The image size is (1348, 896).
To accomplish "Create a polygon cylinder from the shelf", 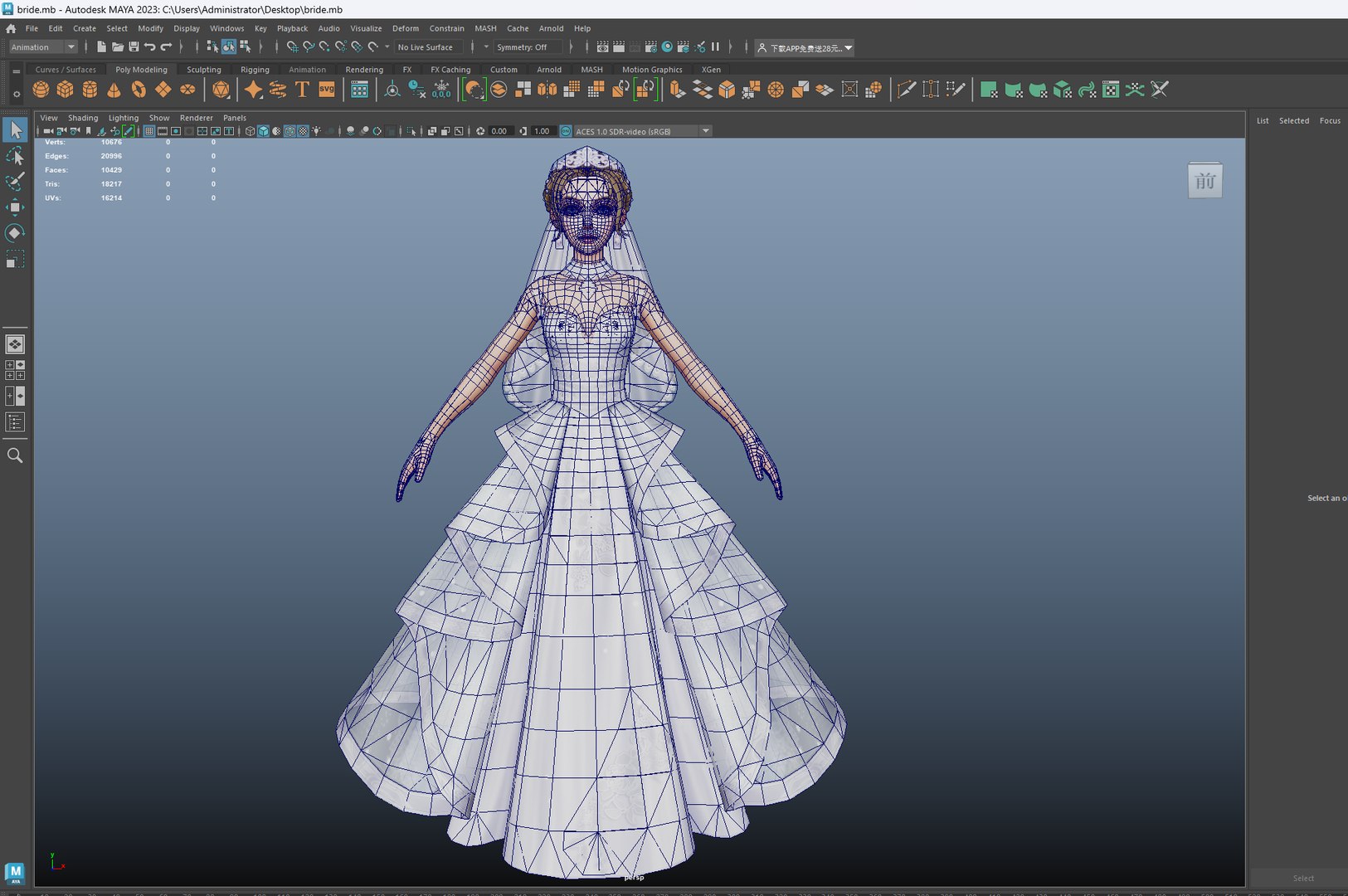I will tap(90, 90).
